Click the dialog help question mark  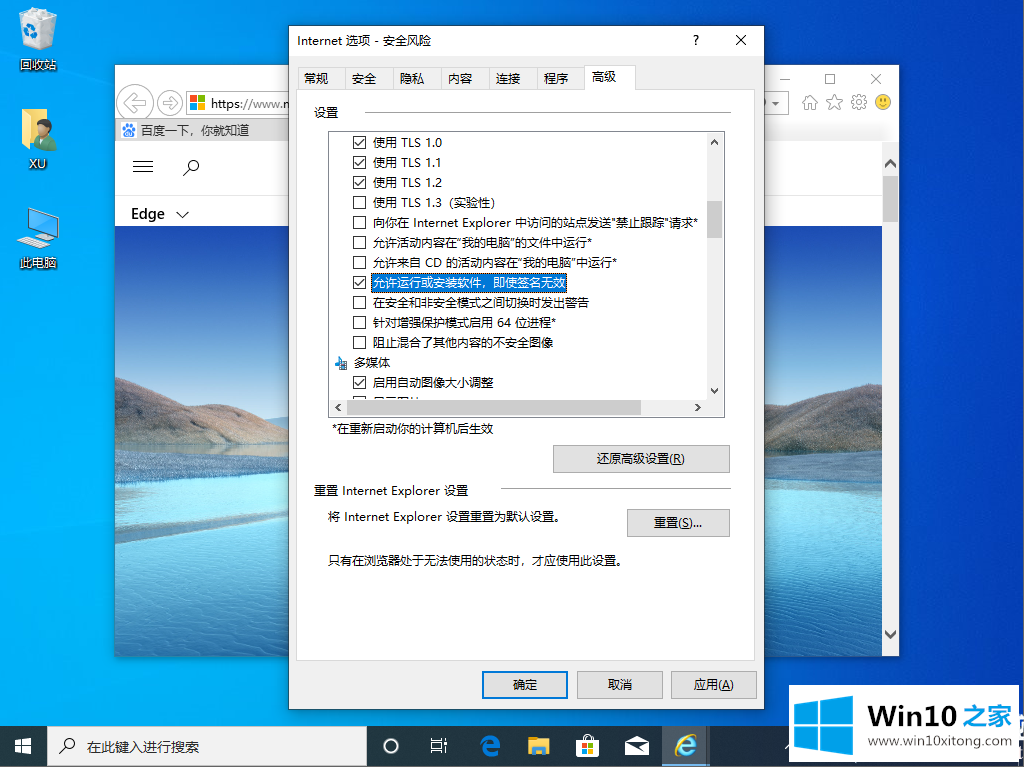[696, 40]
